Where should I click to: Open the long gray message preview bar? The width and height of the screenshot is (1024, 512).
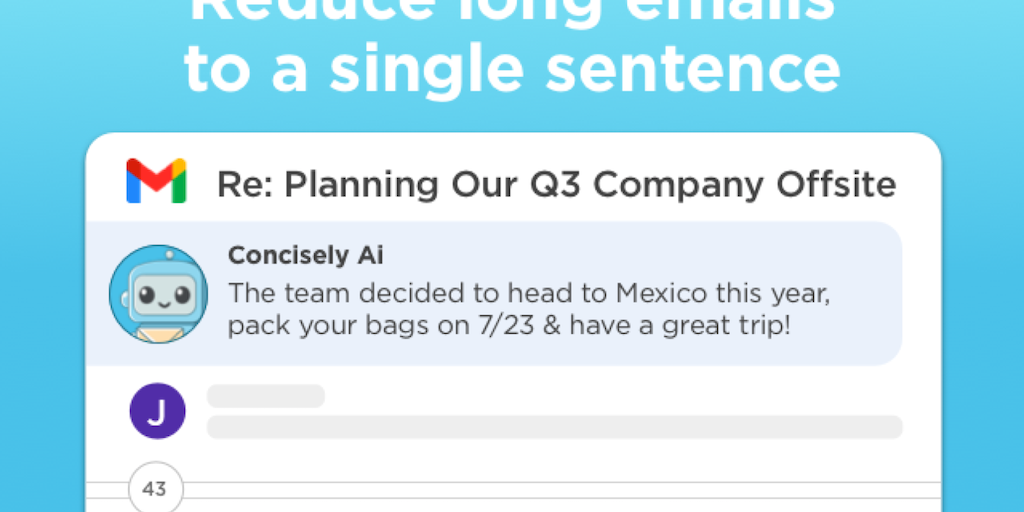pos(554,427)
